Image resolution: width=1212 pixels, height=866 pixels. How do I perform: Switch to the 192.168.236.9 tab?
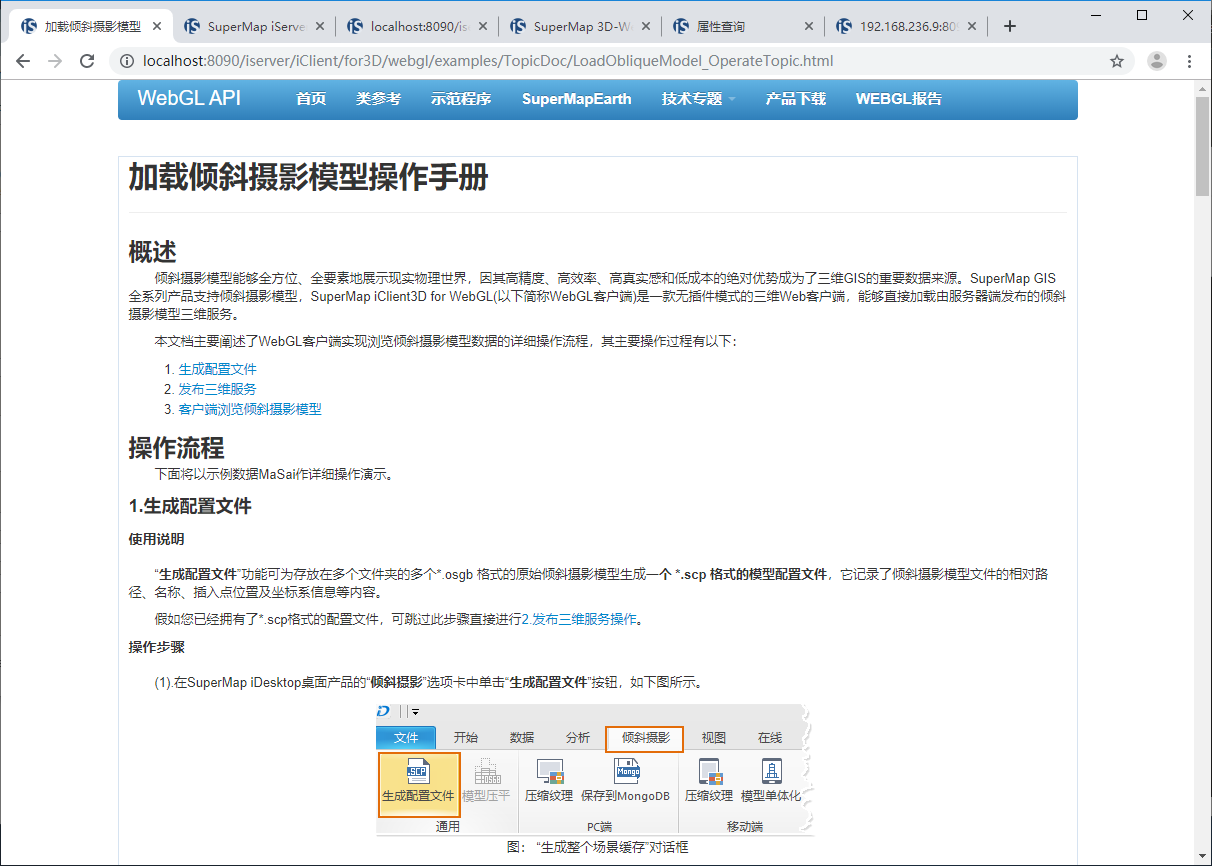pyautogui.click(x=905, y=27)
